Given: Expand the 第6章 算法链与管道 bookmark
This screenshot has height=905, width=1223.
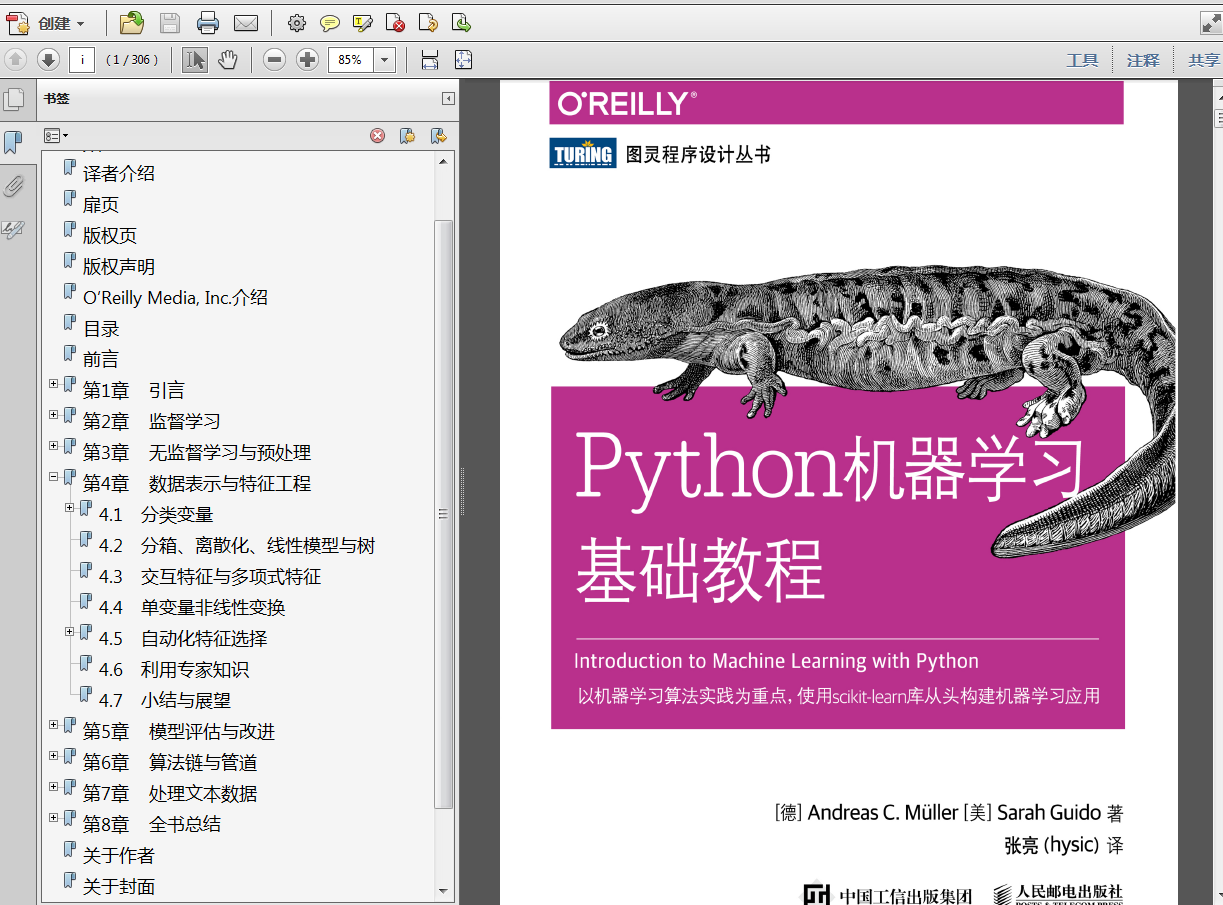Looking at the screenshot, I should pos(54,756).
